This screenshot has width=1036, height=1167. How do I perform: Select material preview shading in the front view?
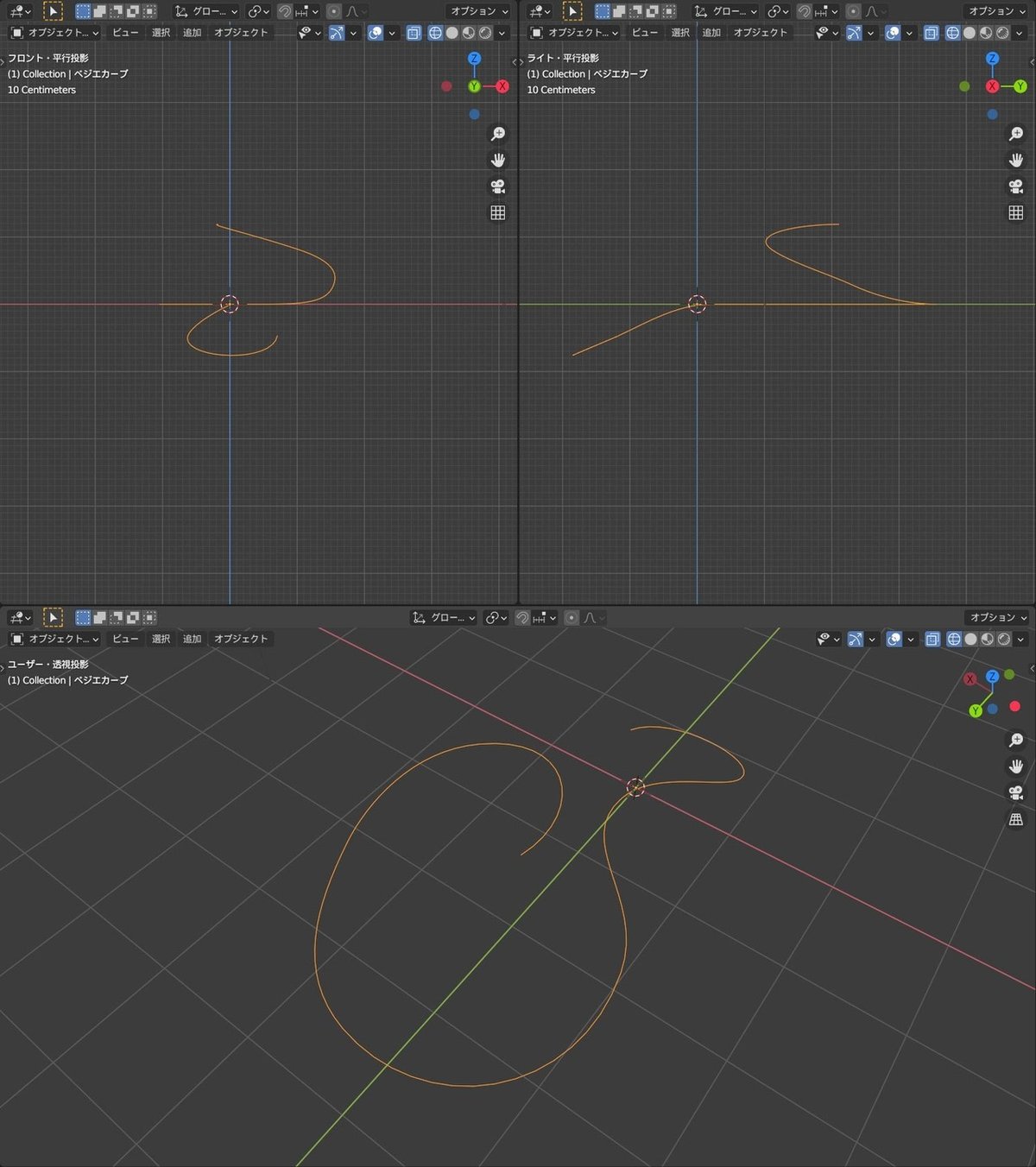[x=468, y=33]
